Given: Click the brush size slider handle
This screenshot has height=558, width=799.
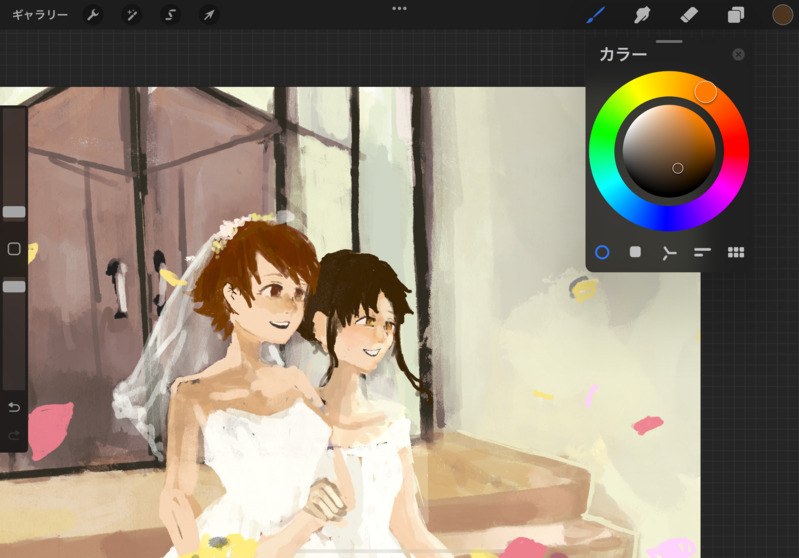Looking at the screenshot, I should tap(14, 212).
